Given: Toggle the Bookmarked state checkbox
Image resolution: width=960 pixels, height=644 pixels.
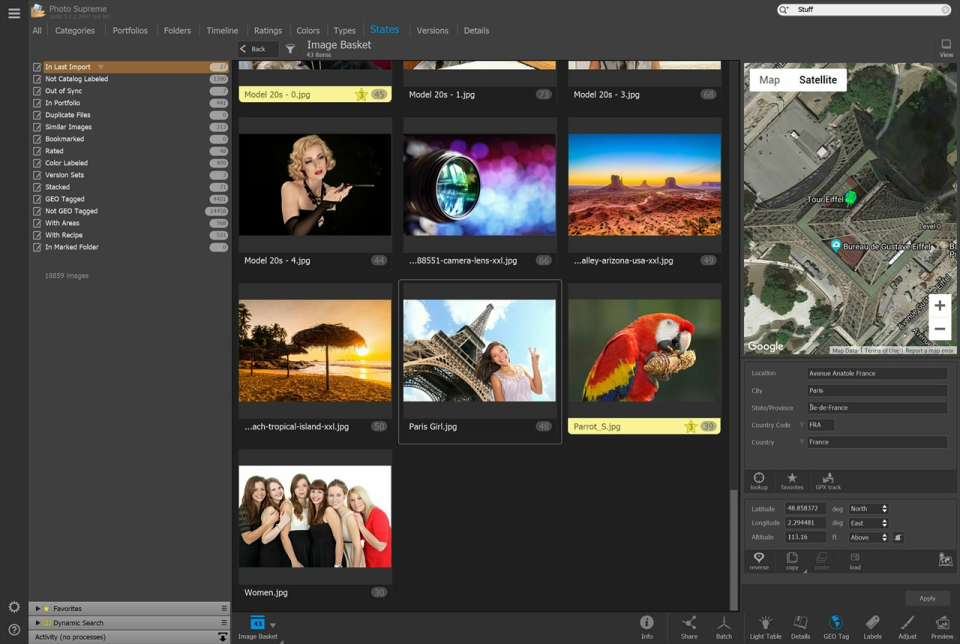Looking at the screenshot, I should coord(37,139).
